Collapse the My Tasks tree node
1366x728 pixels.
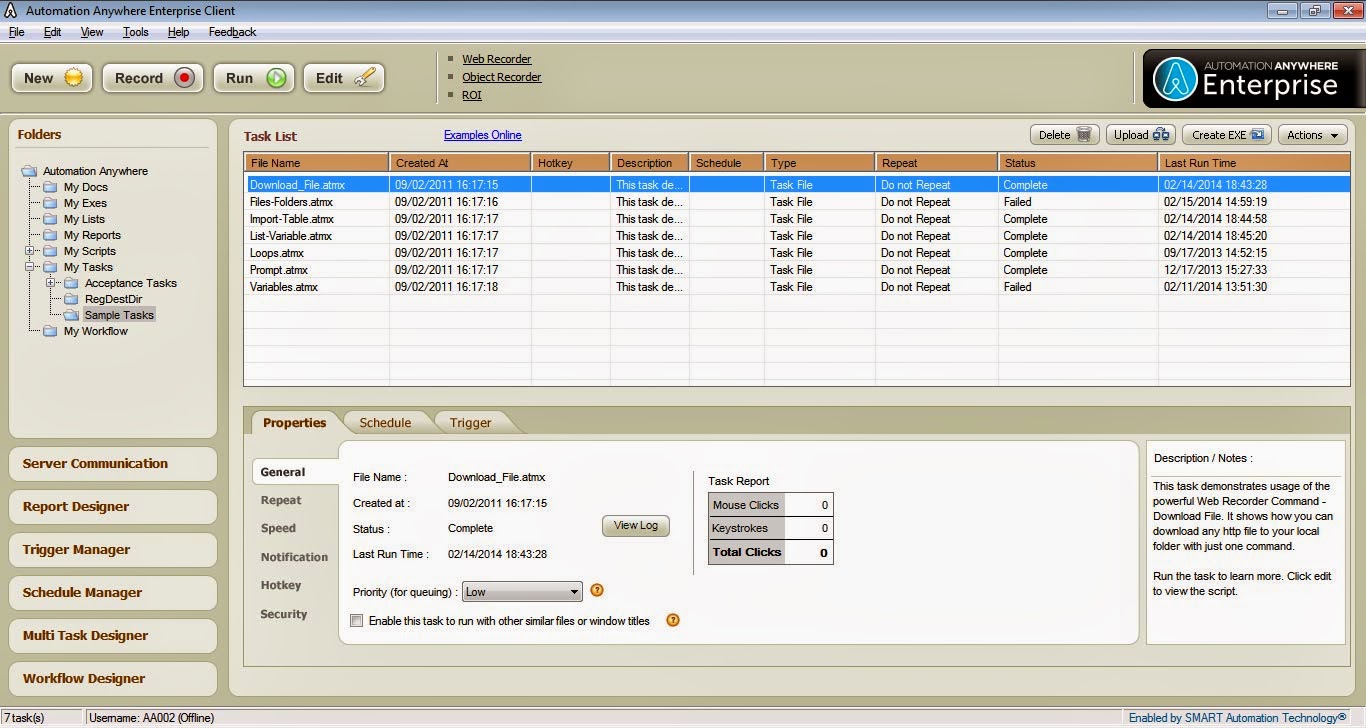(x=30, y=267)
